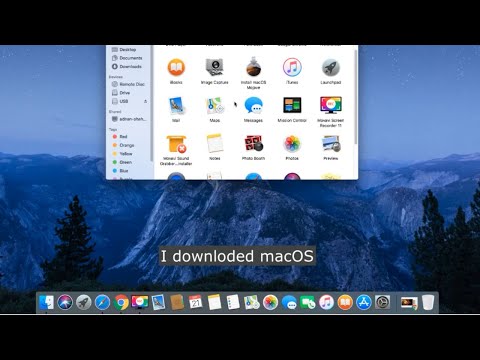Open Reminders from the Dock

(x=233, y=303)
